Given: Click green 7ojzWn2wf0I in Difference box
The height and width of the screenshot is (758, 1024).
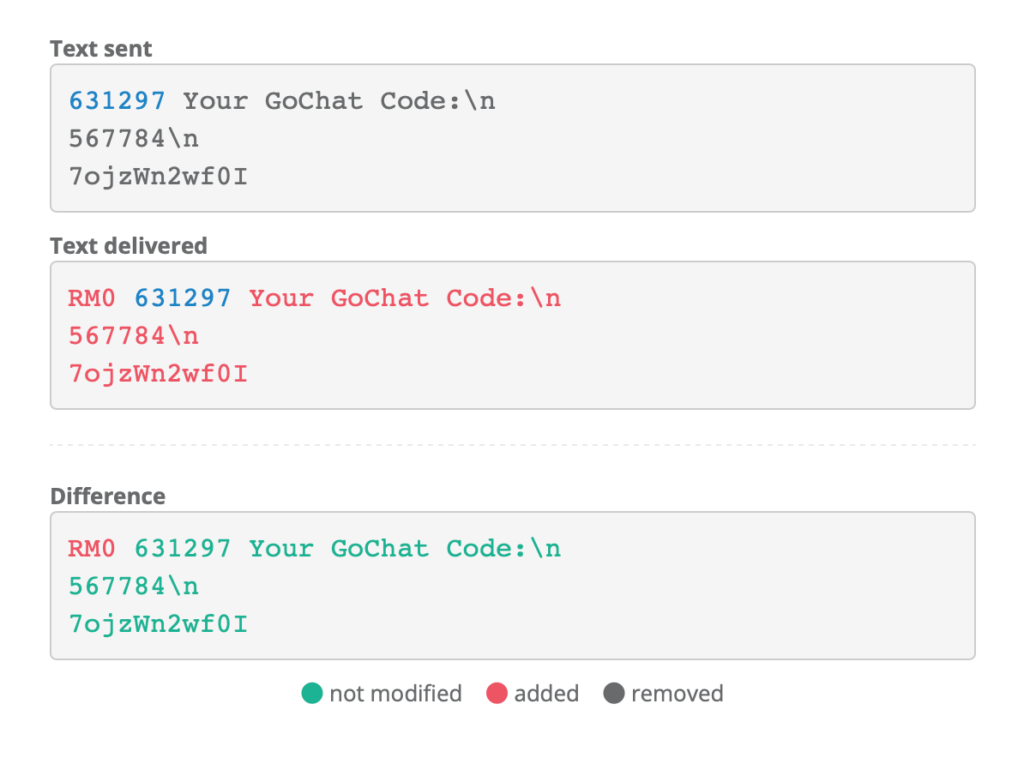Looking at the screenshot, I should (158, 624).
